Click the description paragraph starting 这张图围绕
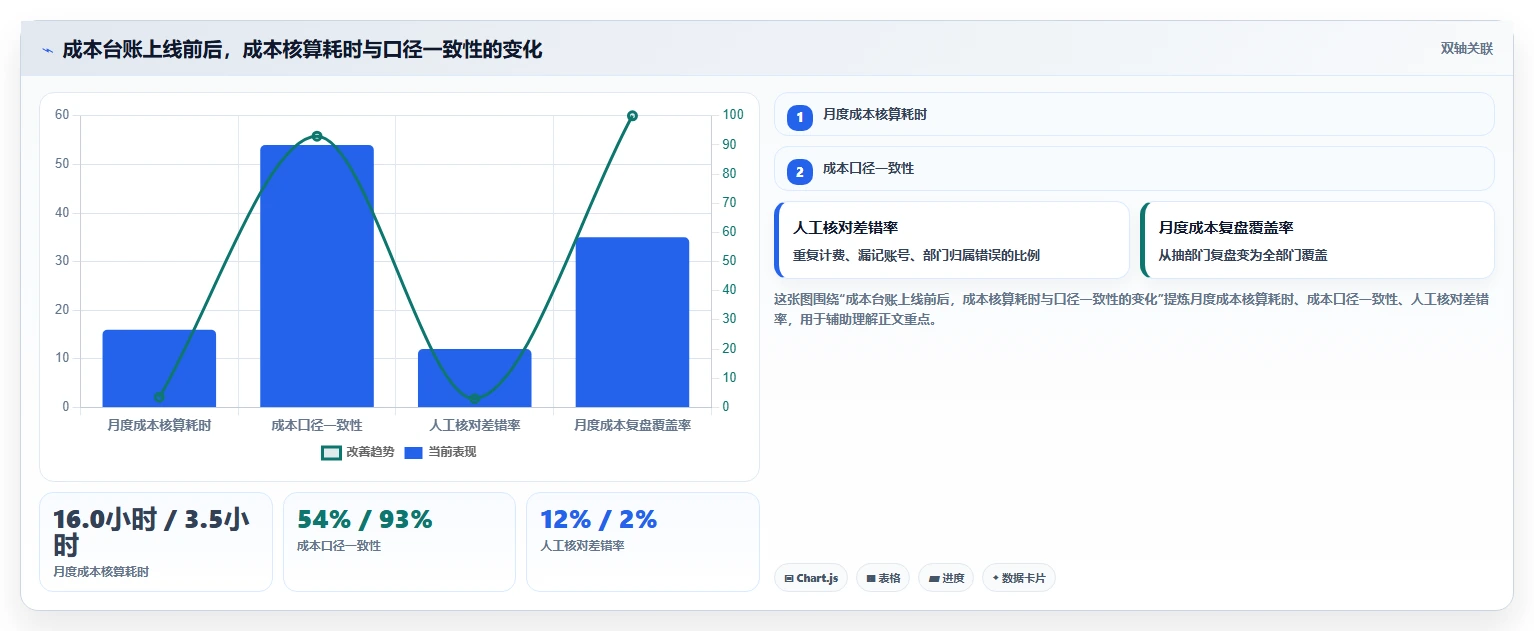This screenshot has width=1534, height=631. point(1132,310)
